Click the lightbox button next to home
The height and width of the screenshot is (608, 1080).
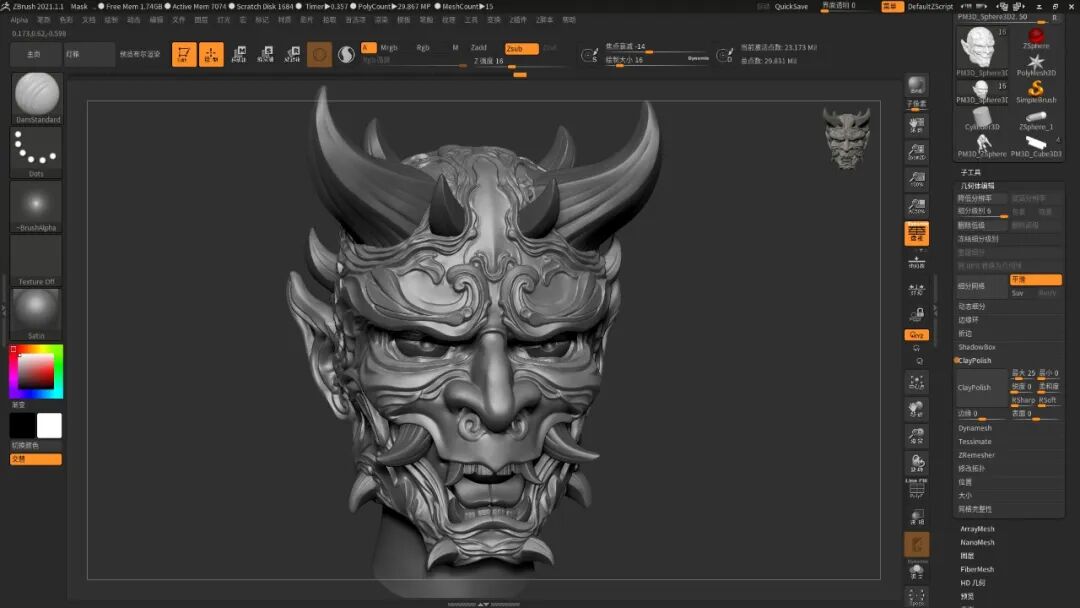(88, 54)
